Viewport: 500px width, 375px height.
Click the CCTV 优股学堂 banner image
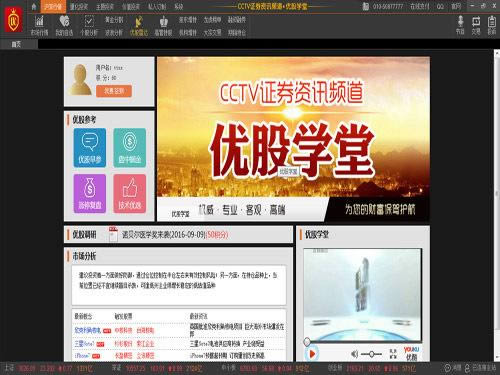(293, 139)
